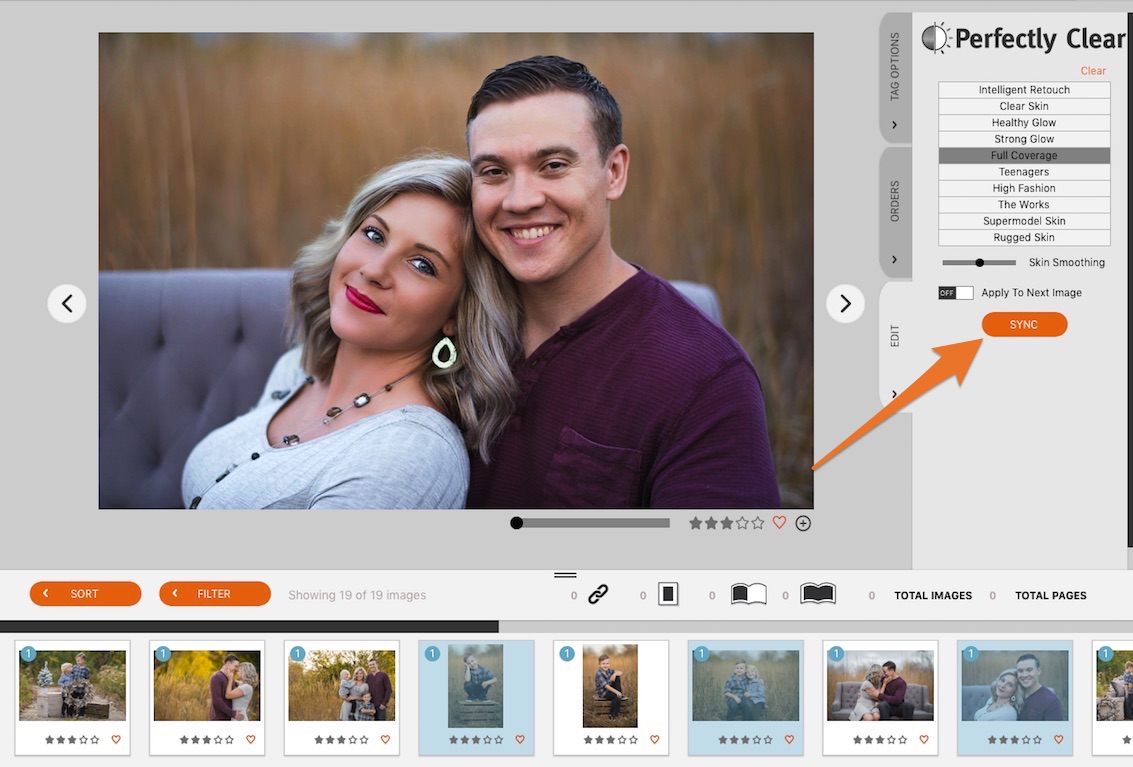Select the Healthy Glow preset
1133x767 pixels.
point(1024,123)
